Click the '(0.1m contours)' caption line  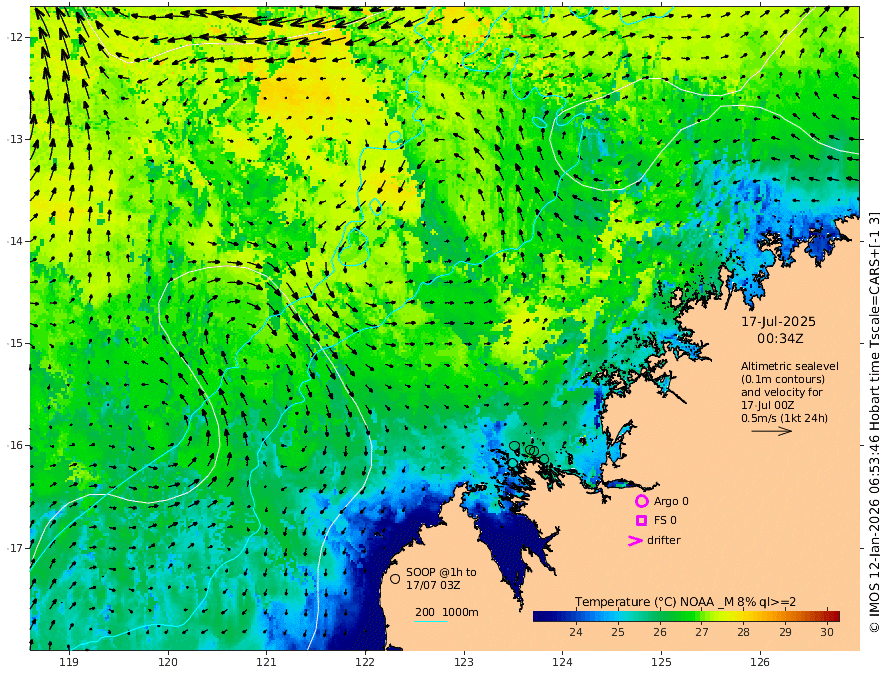pyautogui.click(x=783, y=379)
